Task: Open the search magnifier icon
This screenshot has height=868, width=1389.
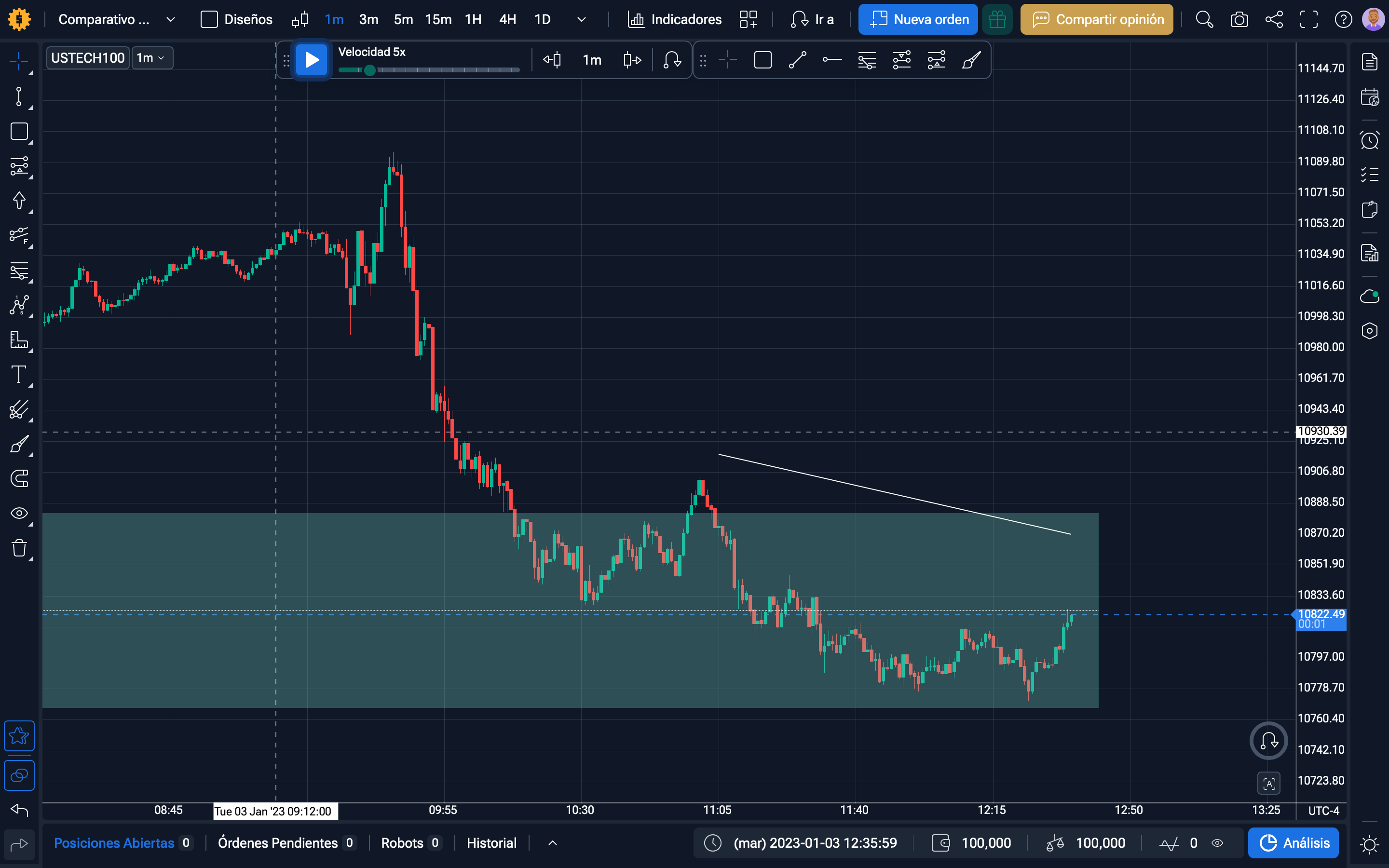Action: [x=1204, y=19]
